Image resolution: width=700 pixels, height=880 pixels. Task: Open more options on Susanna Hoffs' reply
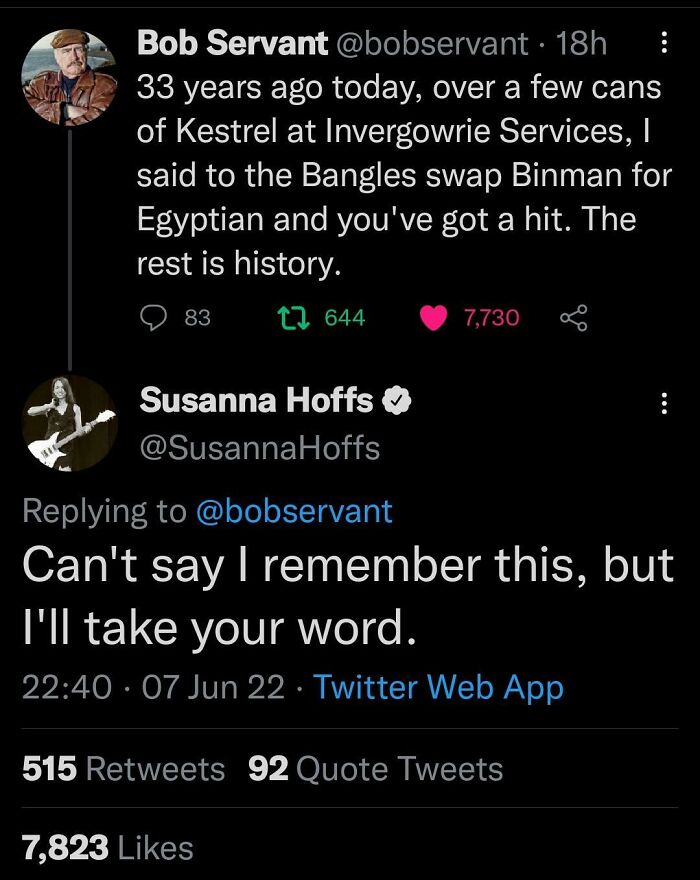tap(660, 402)
